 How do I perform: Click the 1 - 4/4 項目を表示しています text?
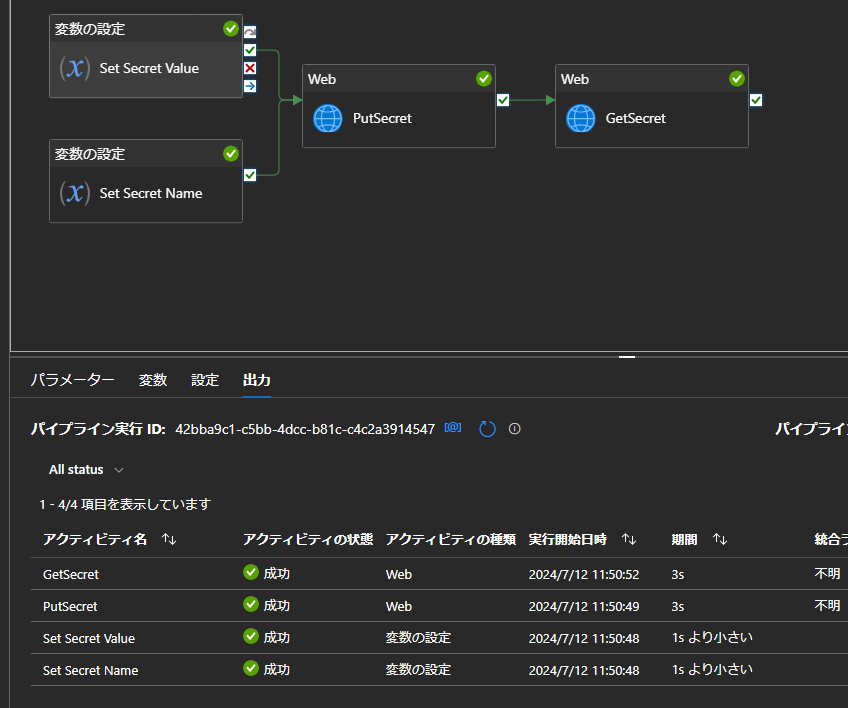[x=125, y=505]
